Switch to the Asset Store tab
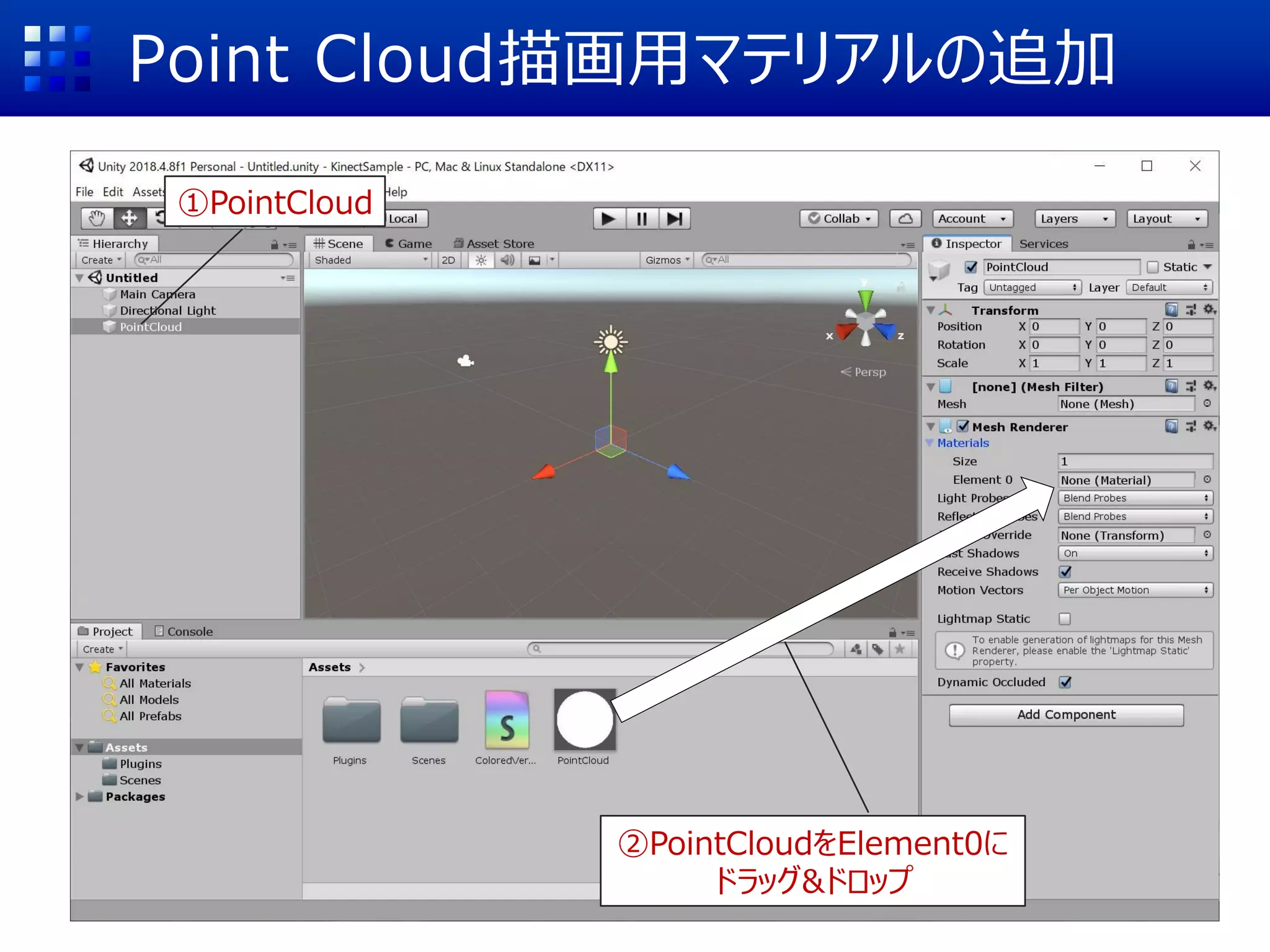 [494, 244]
